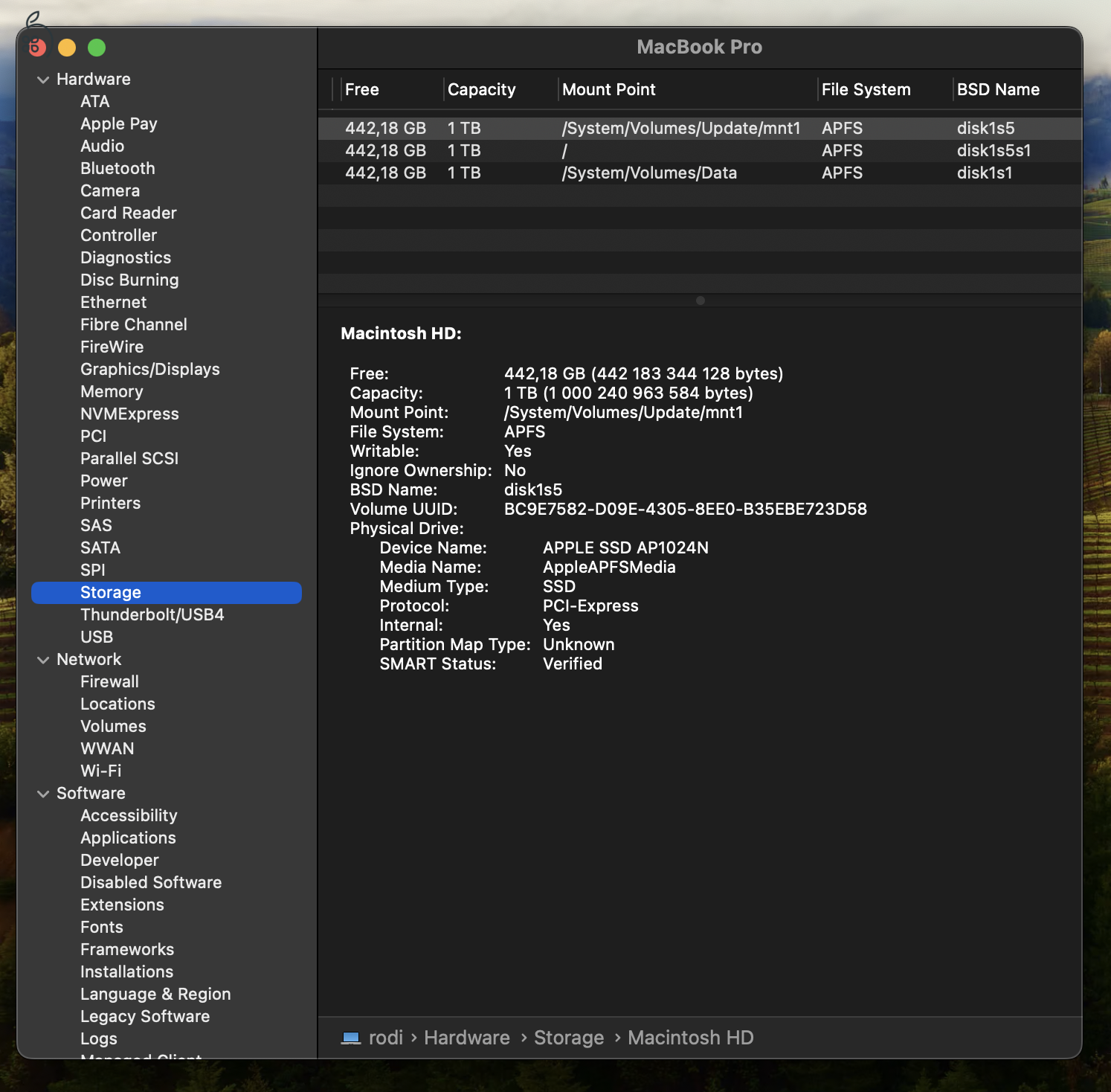
Task: Select Developer under Software
Action: click(119, 860)
